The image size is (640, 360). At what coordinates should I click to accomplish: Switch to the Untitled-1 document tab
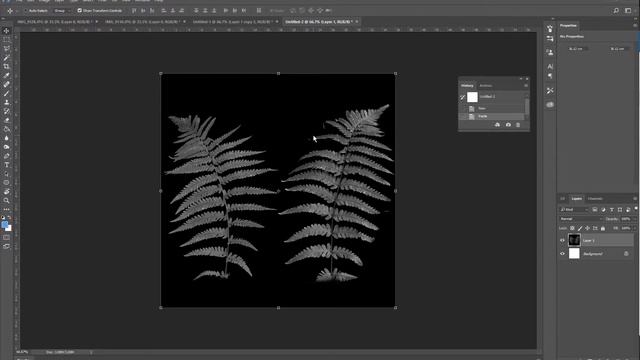232,22
